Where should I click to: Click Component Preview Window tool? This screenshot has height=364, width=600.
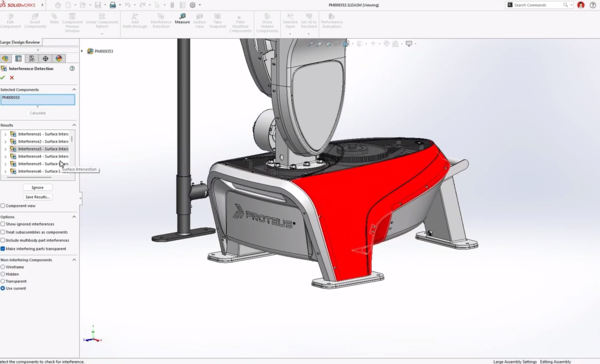tap(72, 23)
